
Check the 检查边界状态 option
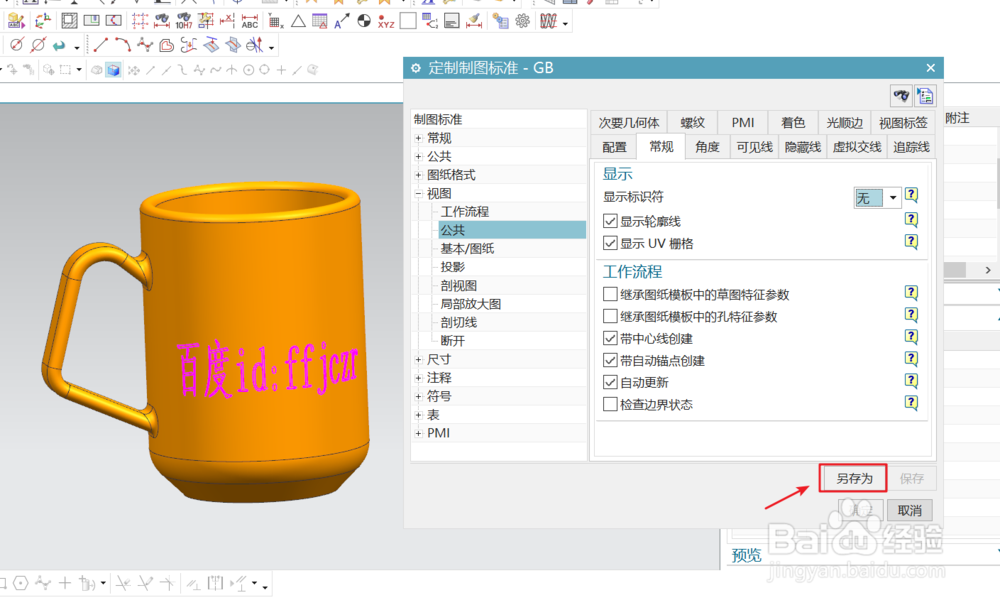pos(610,404)
